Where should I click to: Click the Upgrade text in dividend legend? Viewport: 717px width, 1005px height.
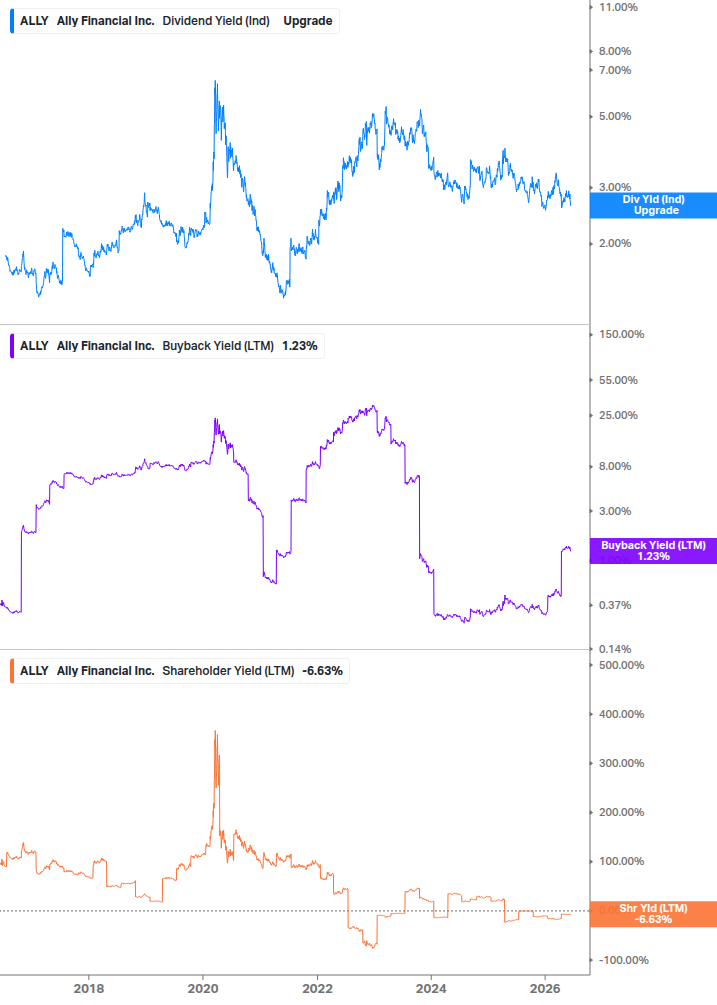click(x=308, y=21)
